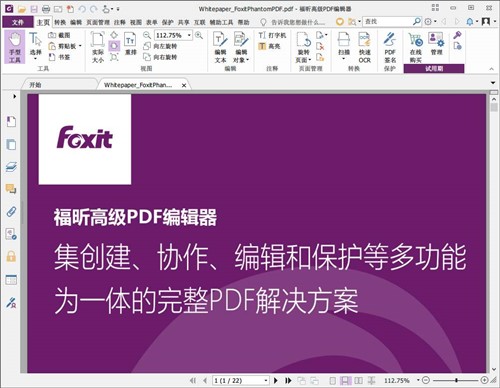500x388 pixels.
Task: Click status bar zoom-in plus button
Action: (x=485, y=380)
